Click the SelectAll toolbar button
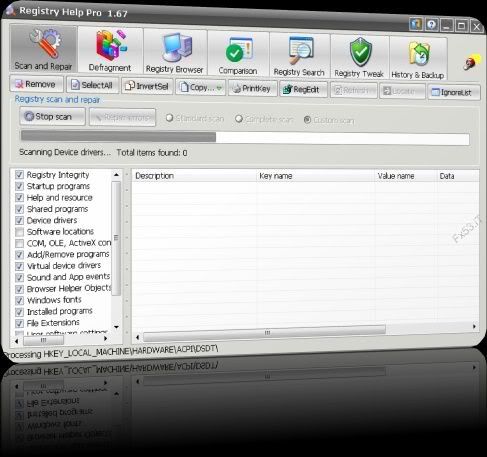487x457 pixels. (x=93, y=85)
